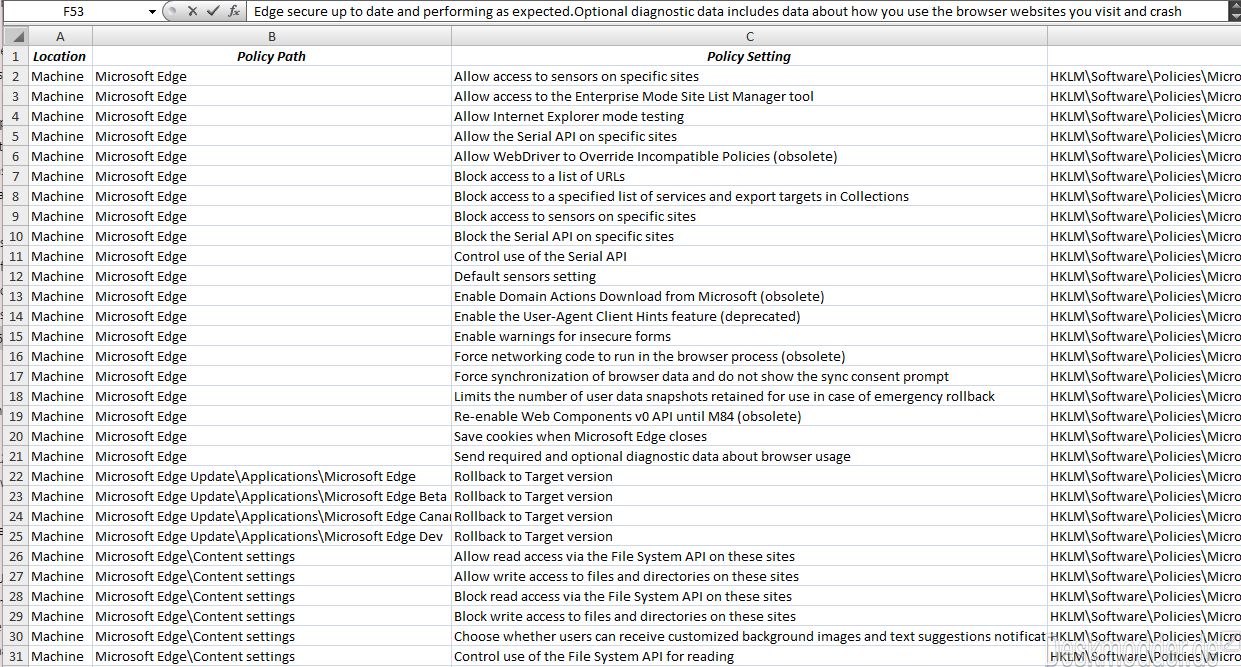Select column C header
The image size is (1241, 667).
749,37
